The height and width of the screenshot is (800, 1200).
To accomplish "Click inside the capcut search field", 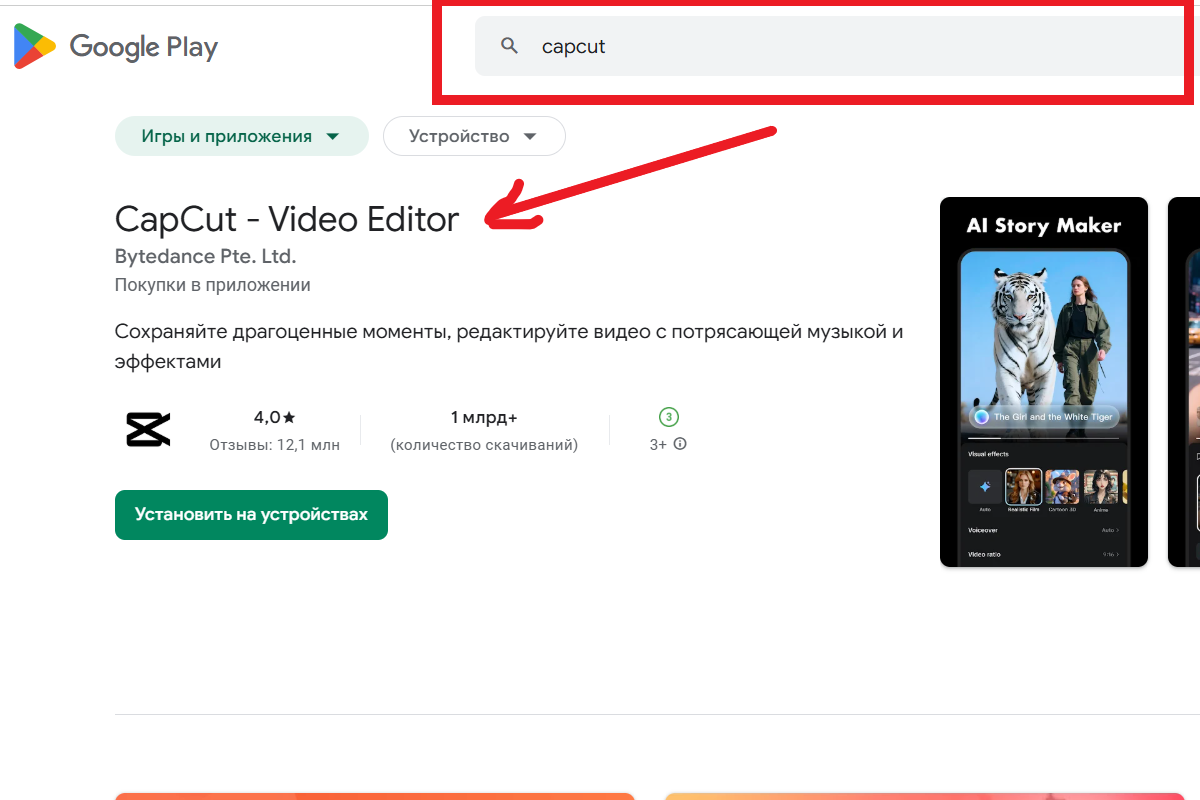I will [700, 46].
